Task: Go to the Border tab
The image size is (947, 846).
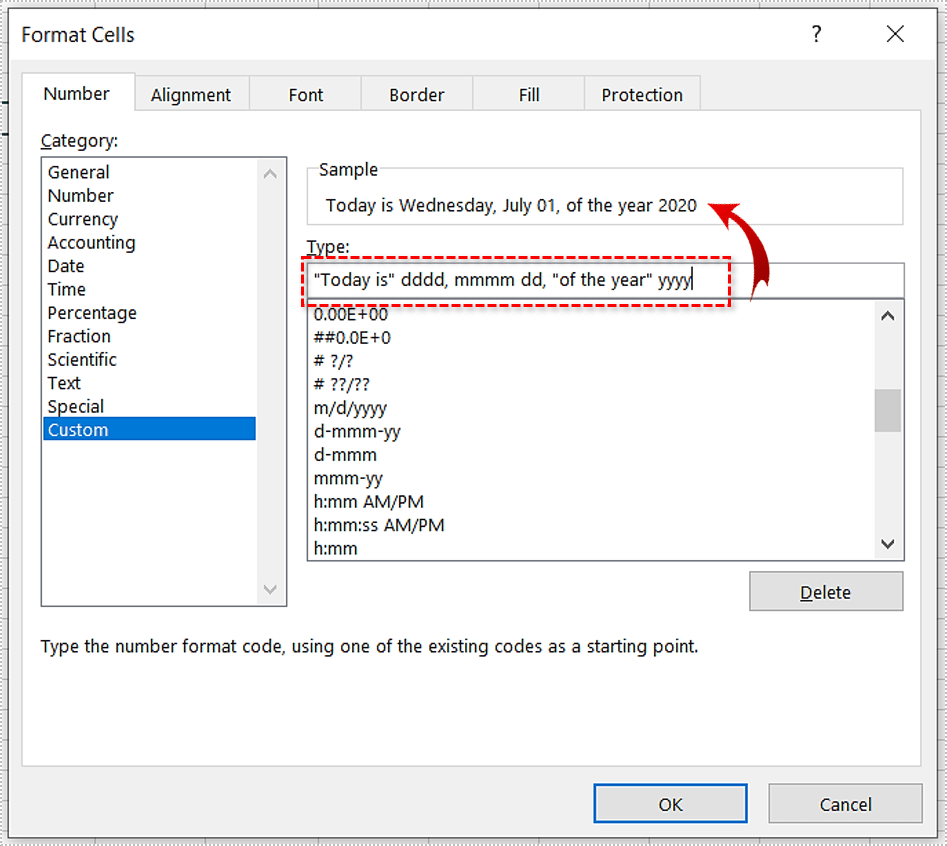Action: point(416,95)
